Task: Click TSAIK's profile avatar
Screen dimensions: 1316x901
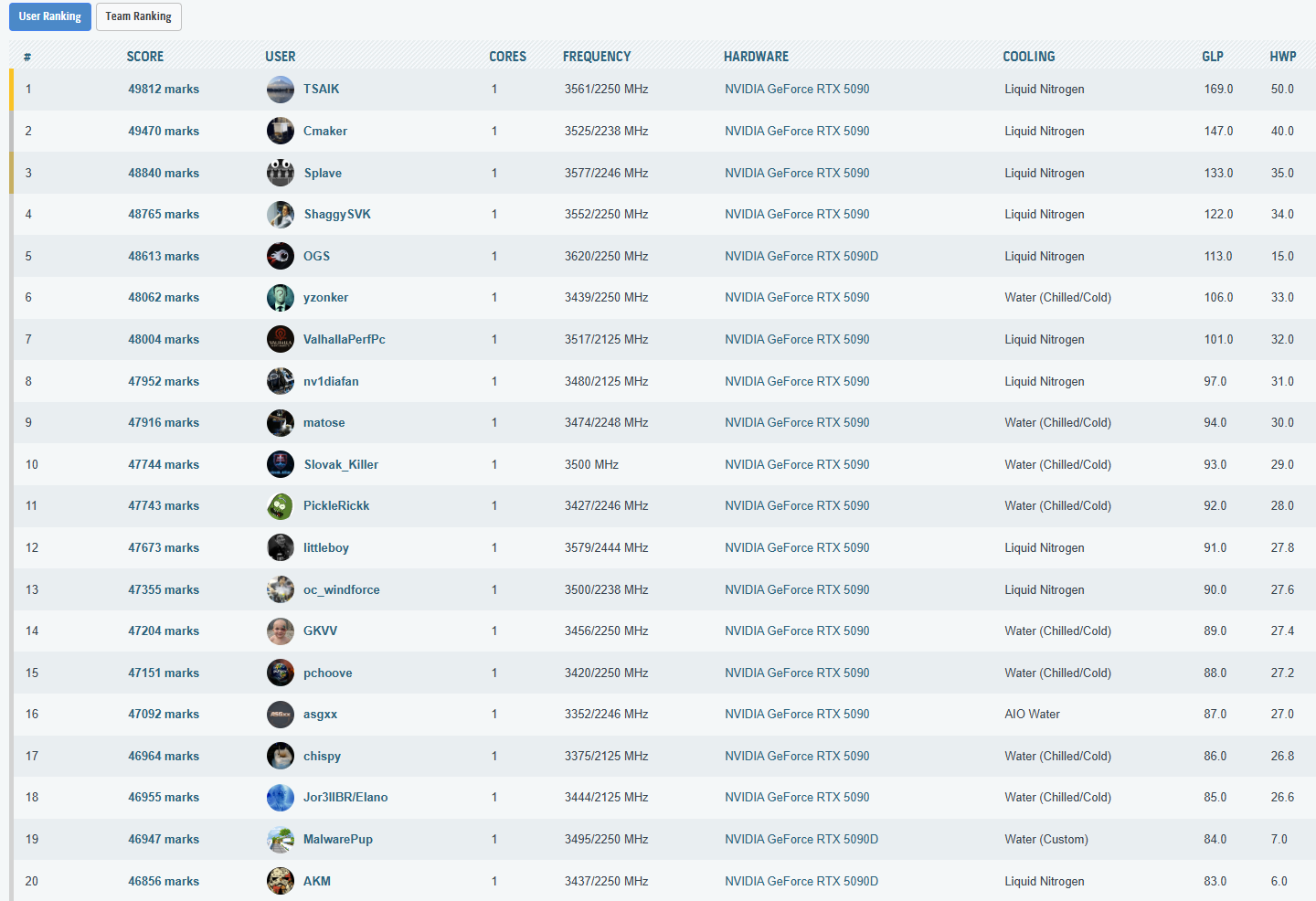Action: coord(280,90)
